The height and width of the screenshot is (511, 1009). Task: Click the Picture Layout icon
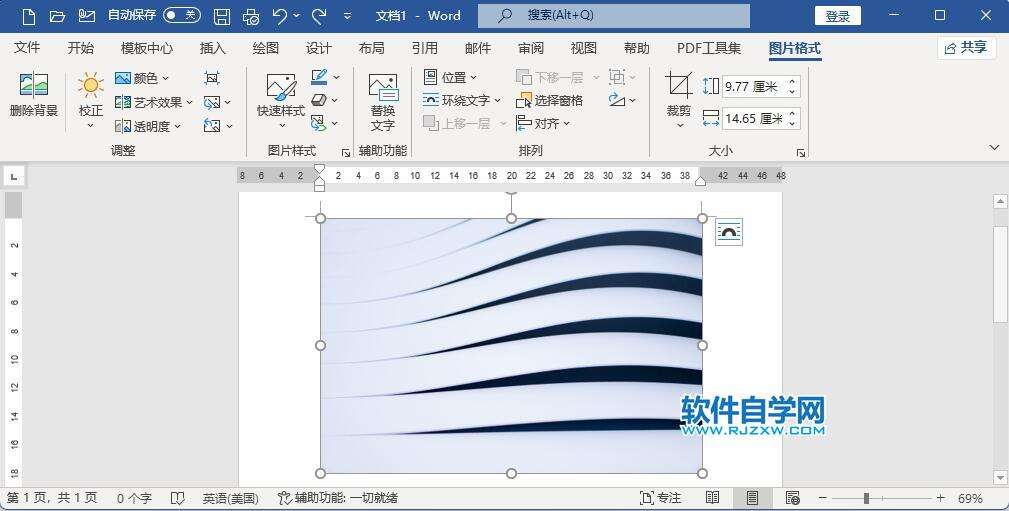pyautogui.click(x=319, y=122)
